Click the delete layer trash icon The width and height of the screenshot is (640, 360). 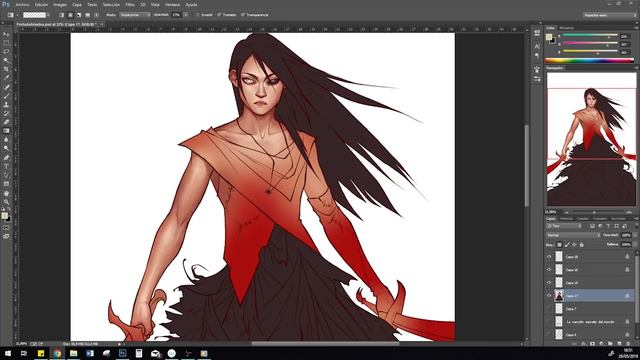coord(628,344)
